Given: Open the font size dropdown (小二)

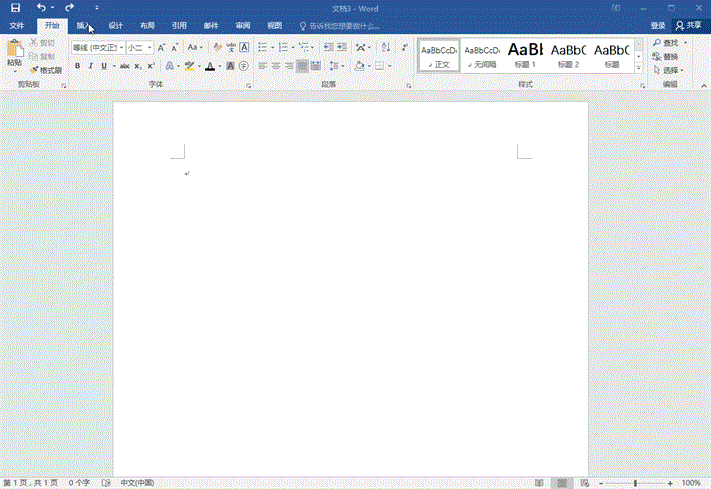Looking at the screenshot, I should click(138, 47).
